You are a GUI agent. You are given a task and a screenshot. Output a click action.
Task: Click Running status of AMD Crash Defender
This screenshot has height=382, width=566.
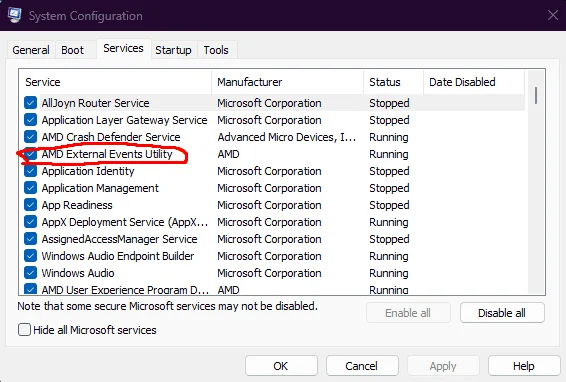pos(389,137)
